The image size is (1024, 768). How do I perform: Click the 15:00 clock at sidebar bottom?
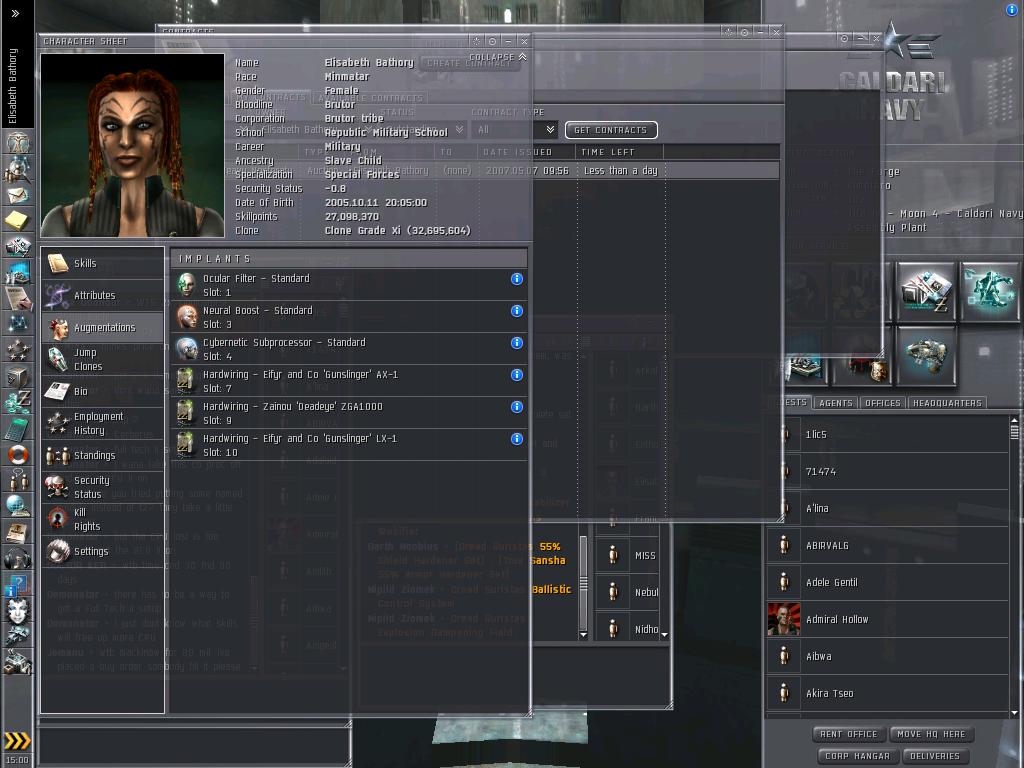tap(18, 760)
